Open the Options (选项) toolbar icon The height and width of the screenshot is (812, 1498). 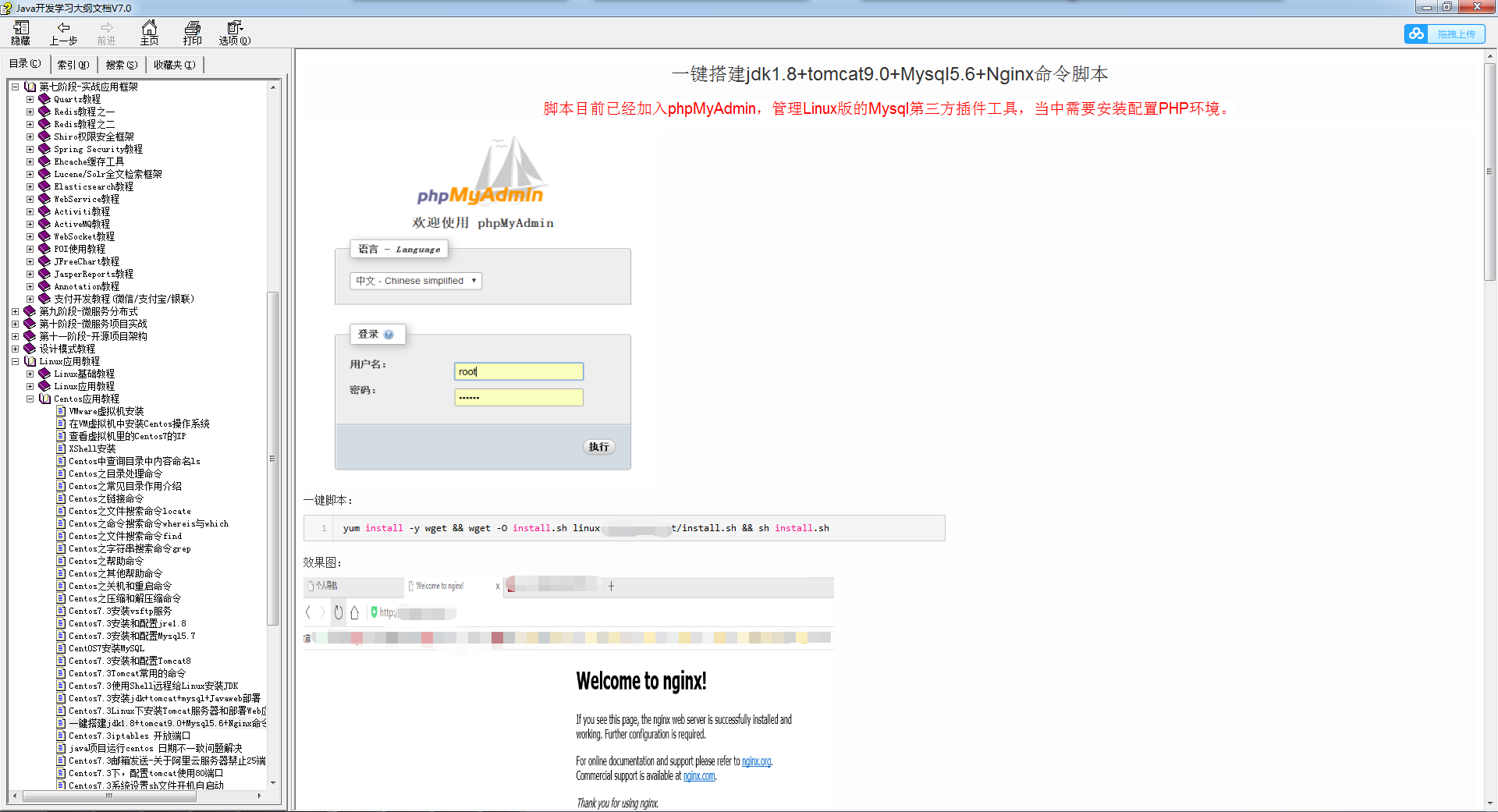[x=234, y=33]
